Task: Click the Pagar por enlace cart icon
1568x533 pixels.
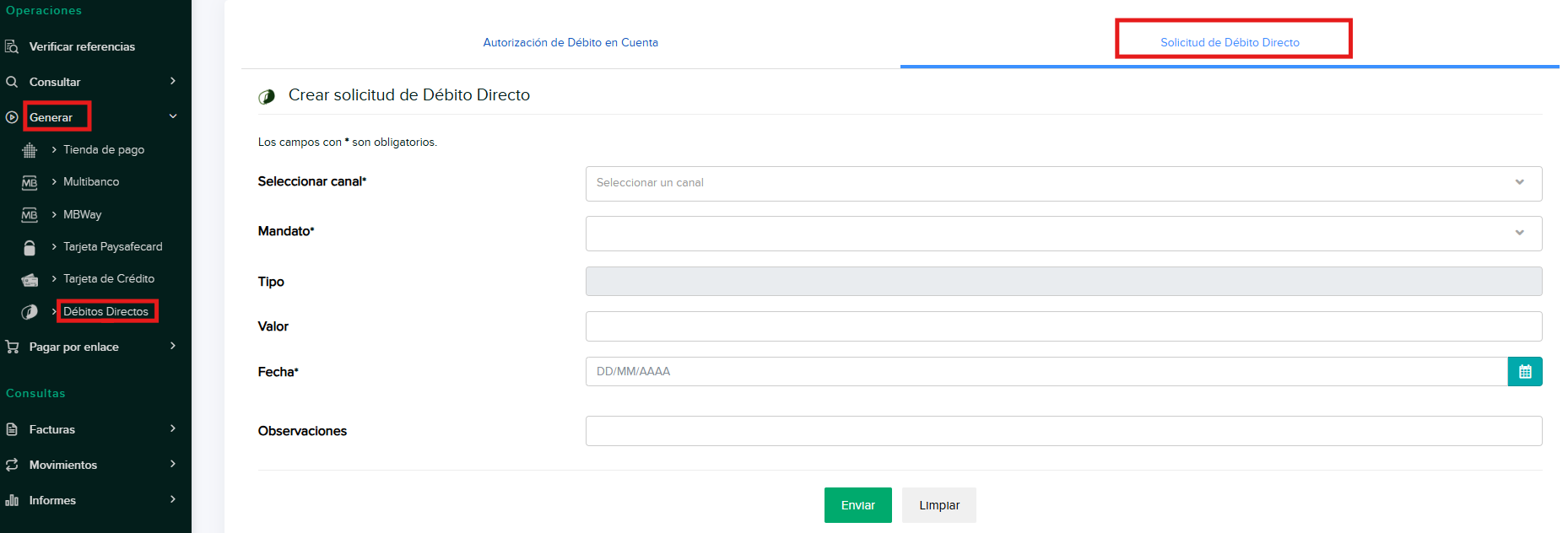Action: coord(12,347)
